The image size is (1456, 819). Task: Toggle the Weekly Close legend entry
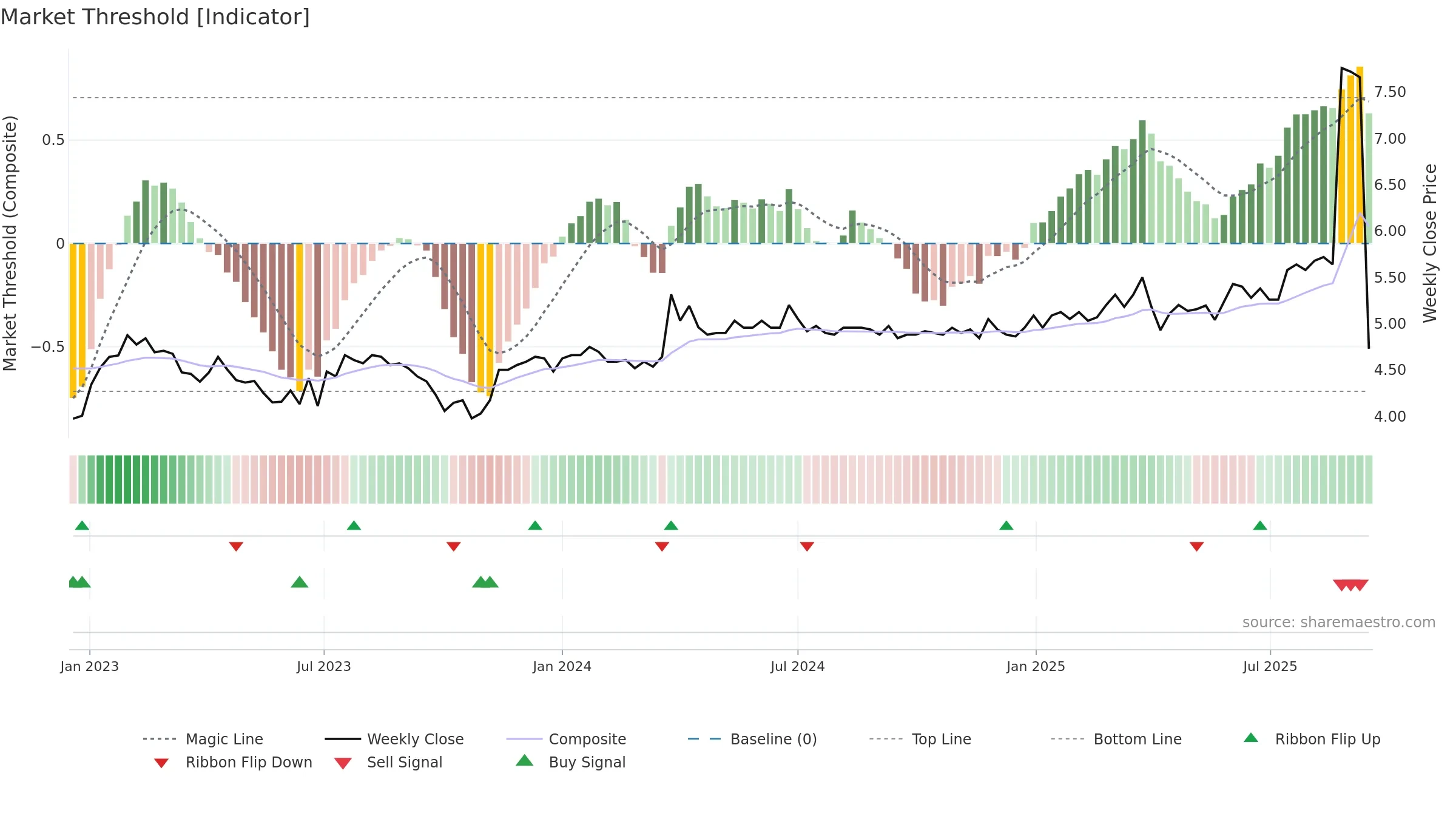pos(394,739)
